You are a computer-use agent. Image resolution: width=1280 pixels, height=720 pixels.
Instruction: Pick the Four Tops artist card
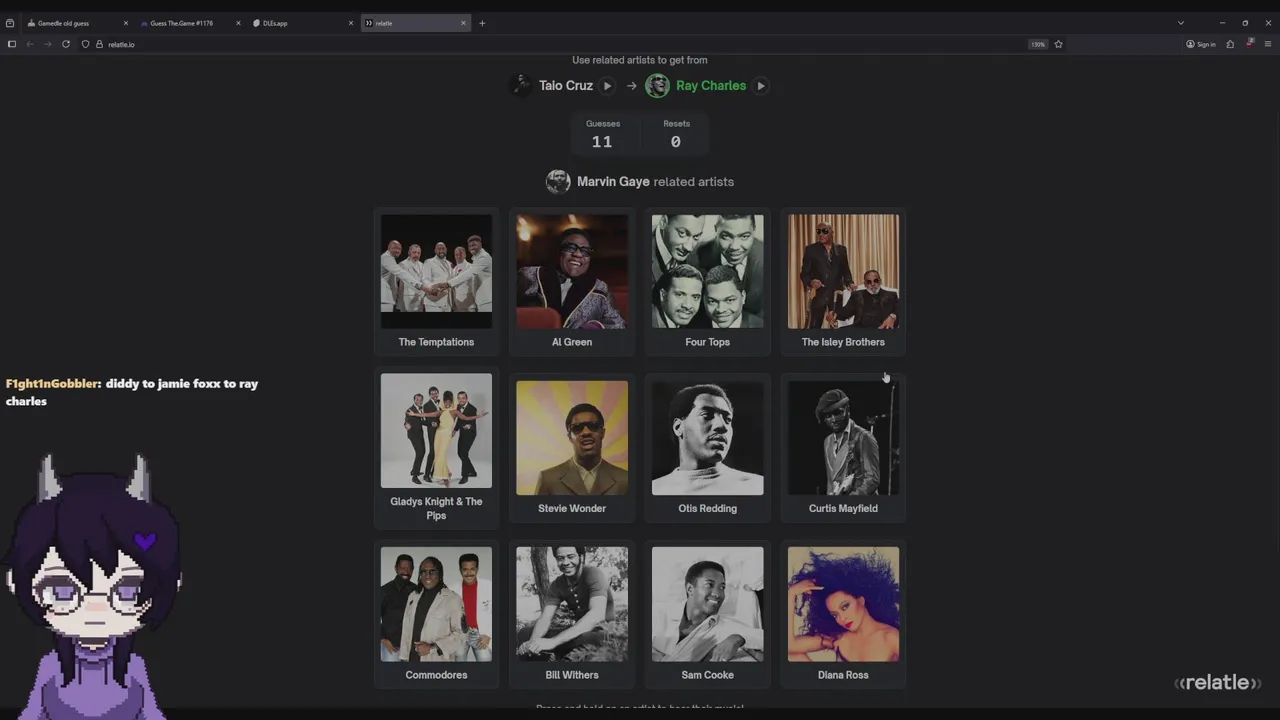point(707,282)
